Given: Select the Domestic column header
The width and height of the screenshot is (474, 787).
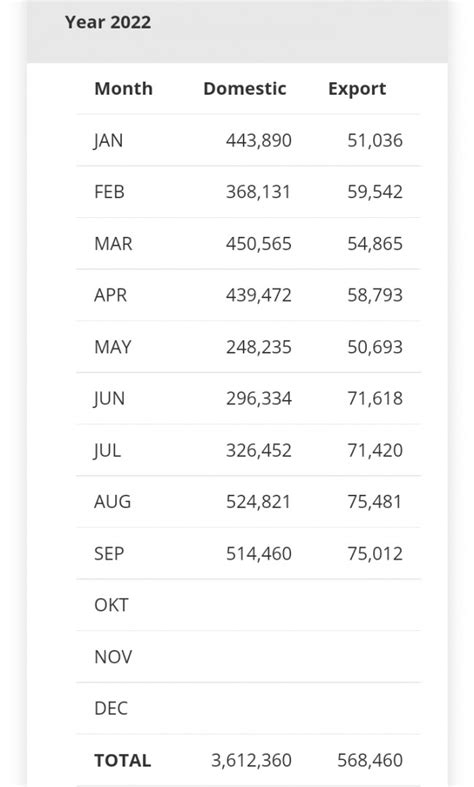Looking at the screenshot, I should tap(245, 89).
